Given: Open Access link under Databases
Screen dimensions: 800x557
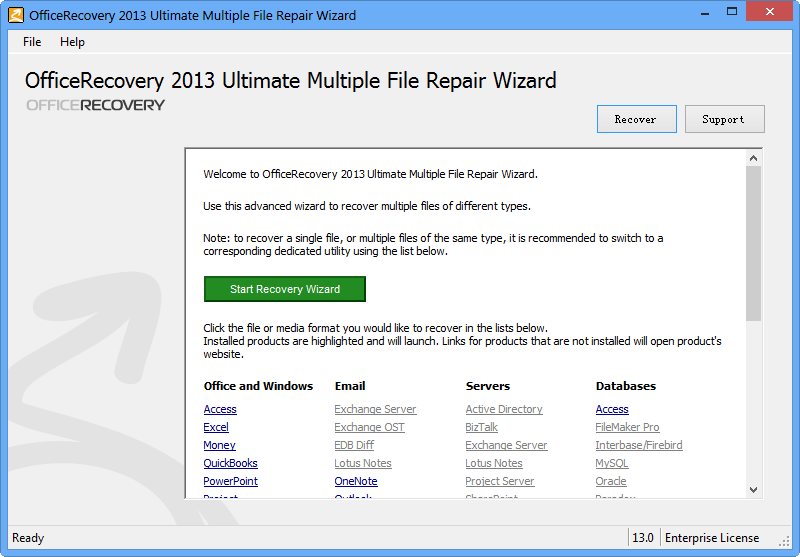Looking at the screenshot, I should point(612,409).
